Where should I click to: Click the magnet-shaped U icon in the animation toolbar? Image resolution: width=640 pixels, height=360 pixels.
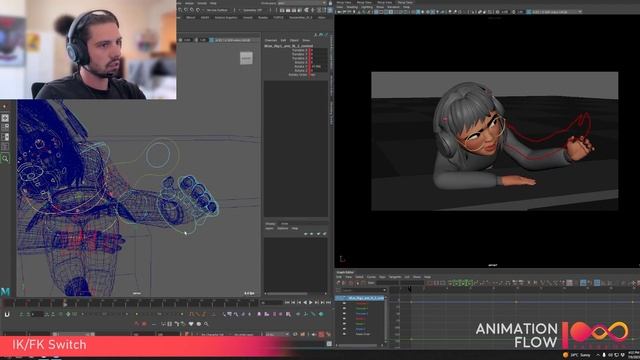[x=7, y=314]
